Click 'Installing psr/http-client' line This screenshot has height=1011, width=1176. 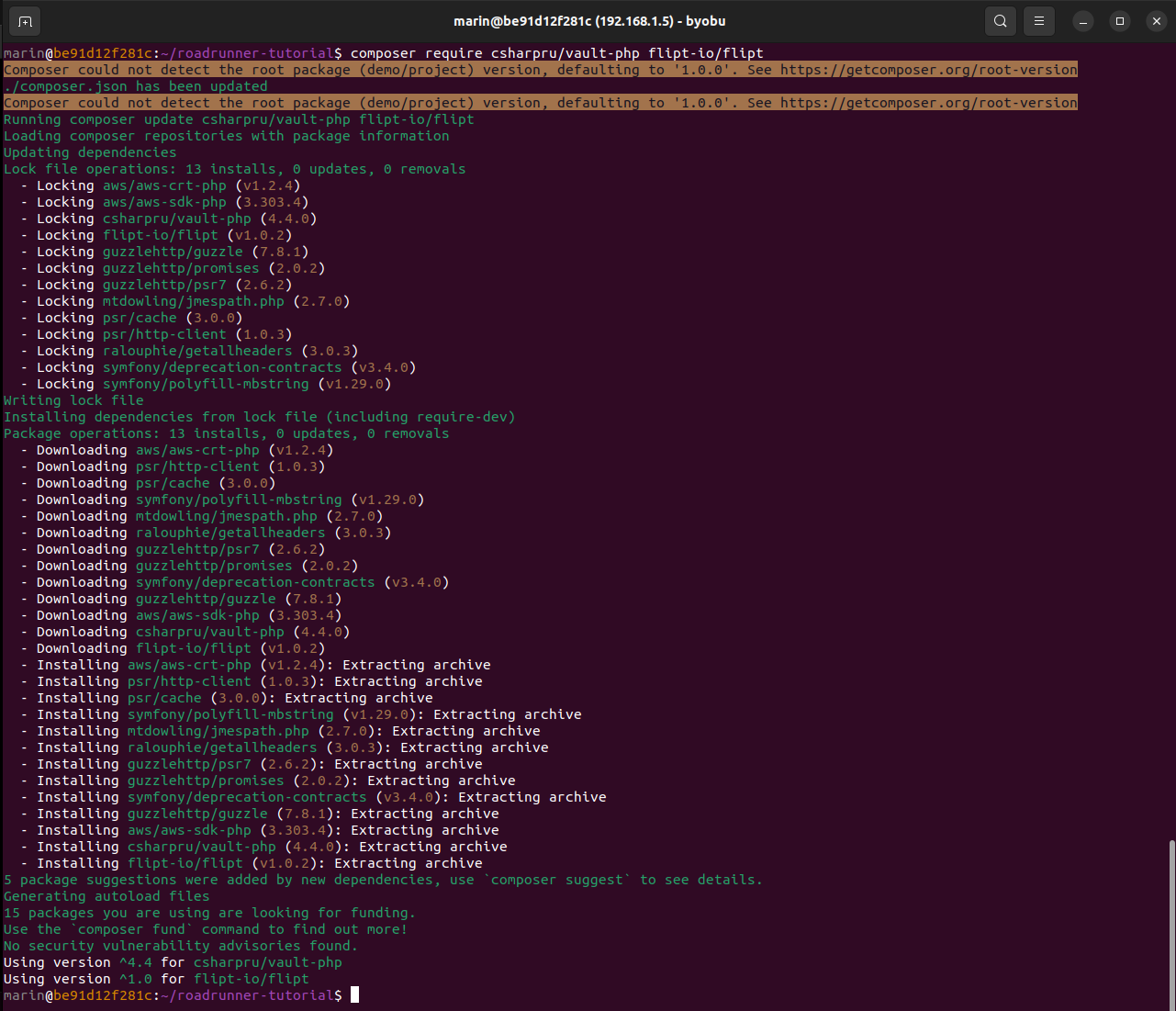point(252,681)
